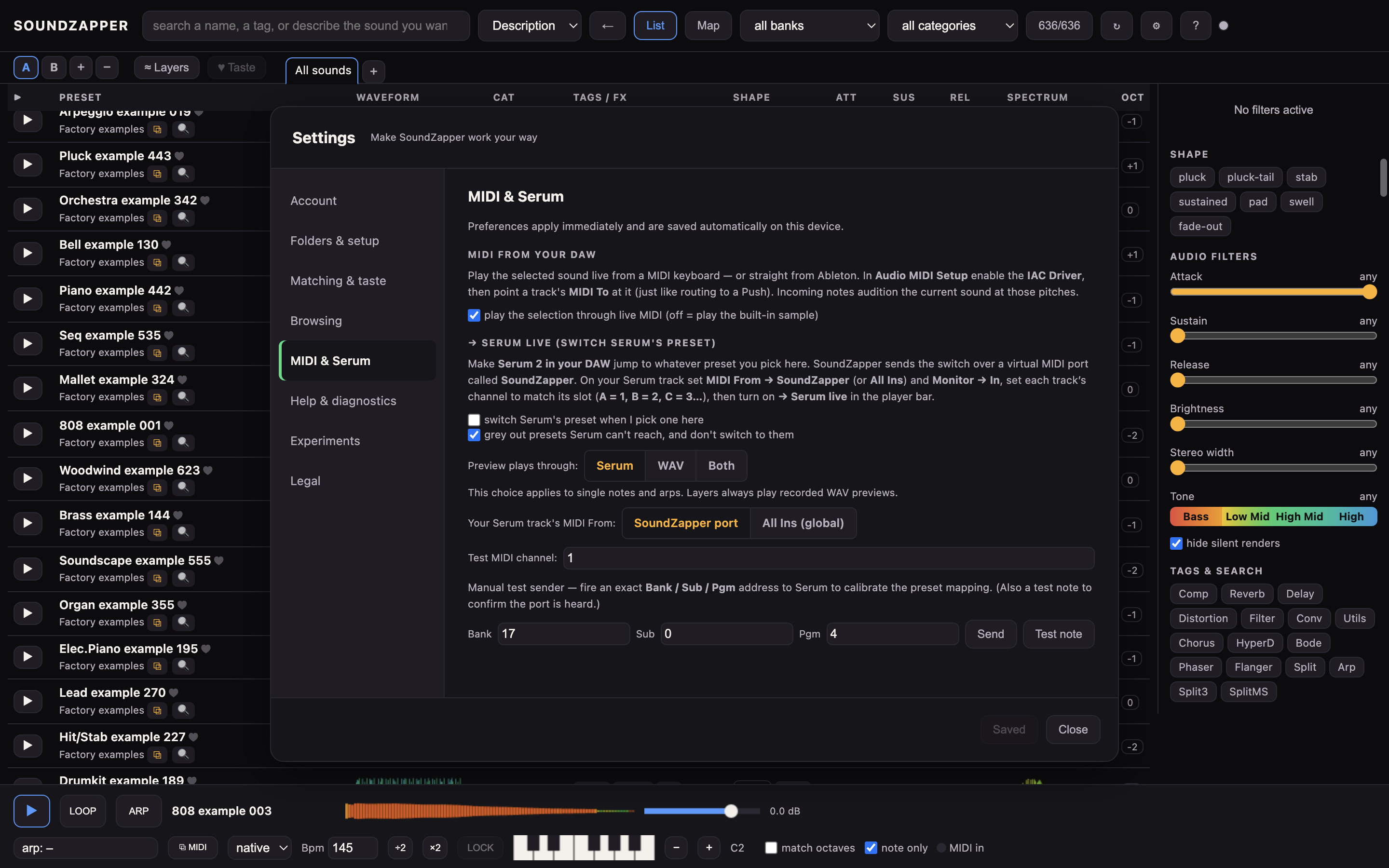Toggle note only checkbox
Viewport: 1389px width, 868px height.
coord(871,848)
